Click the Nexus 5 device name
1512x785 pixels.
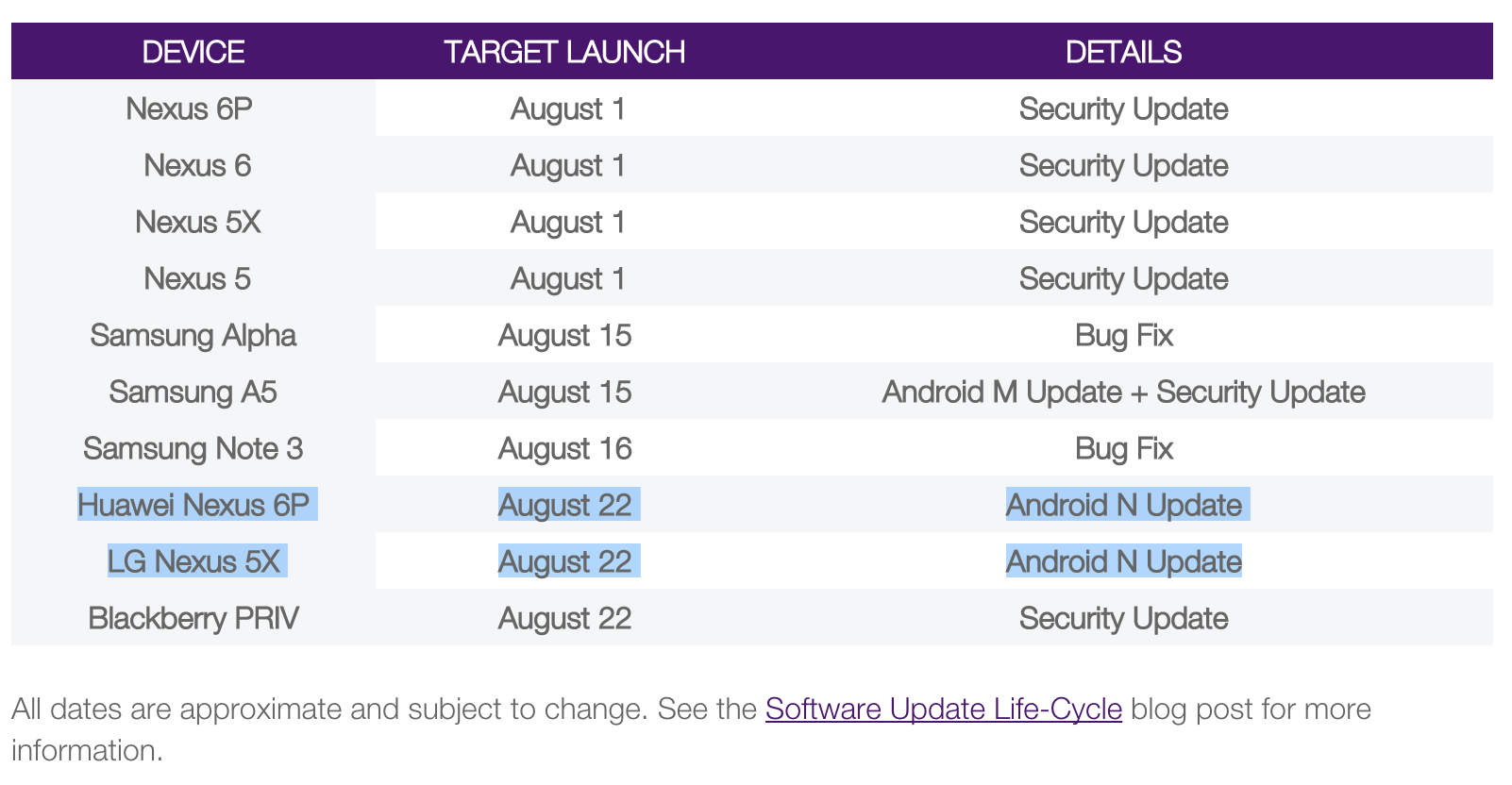(197, 279)
